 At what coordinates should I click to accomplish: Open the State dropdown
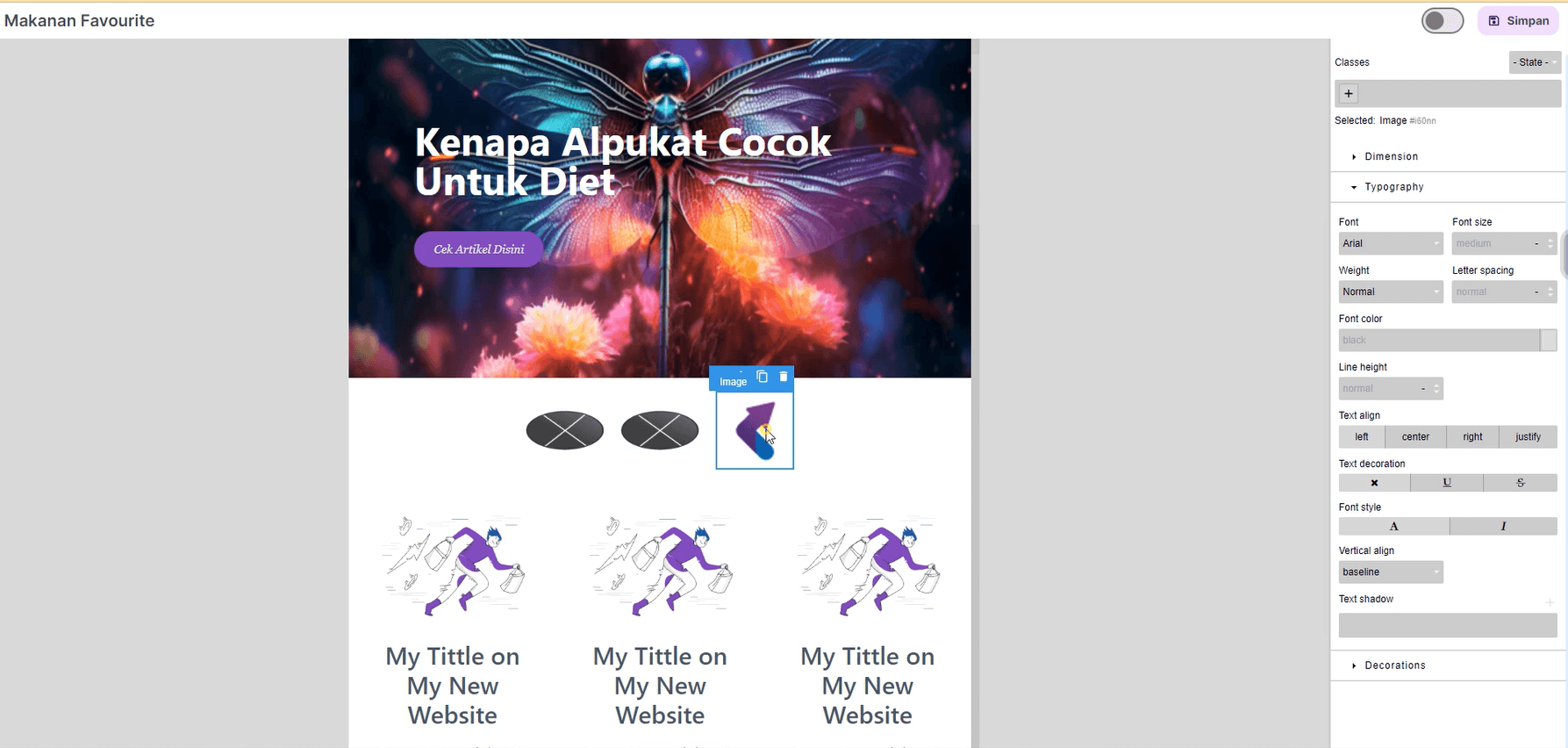[x=1534, y=62]
